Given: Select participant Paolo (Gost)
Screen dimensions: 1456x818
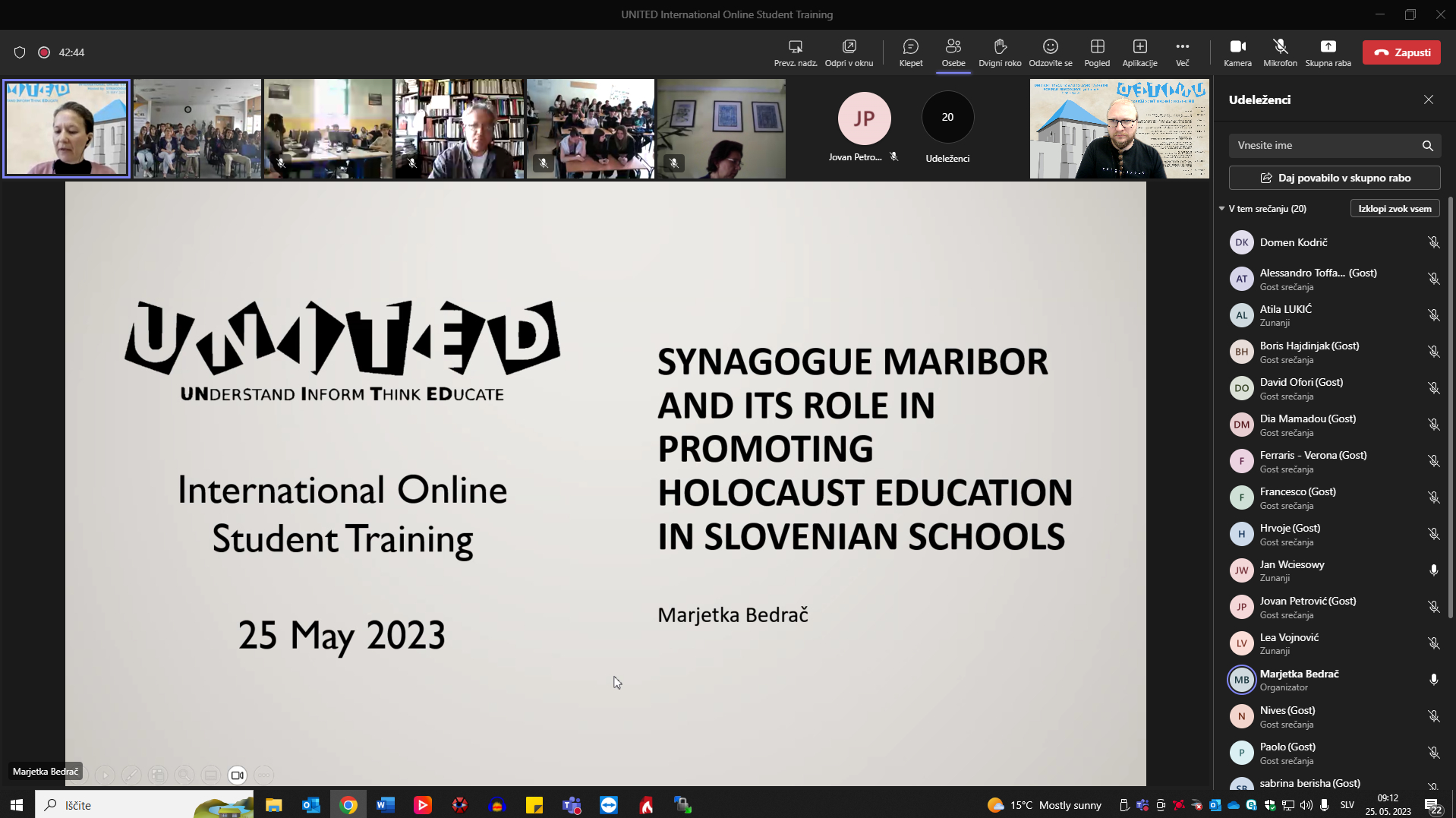Looking at the screenshot, I should pos(1332,753).
